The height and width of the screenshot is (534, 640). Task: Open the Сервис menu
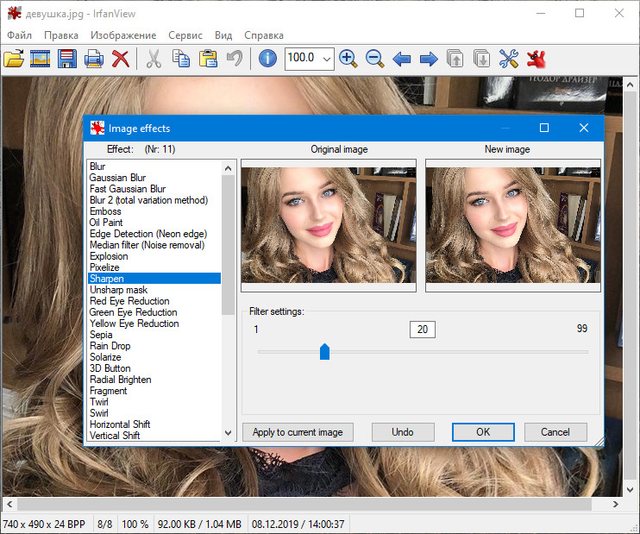[x=185, y=35]
